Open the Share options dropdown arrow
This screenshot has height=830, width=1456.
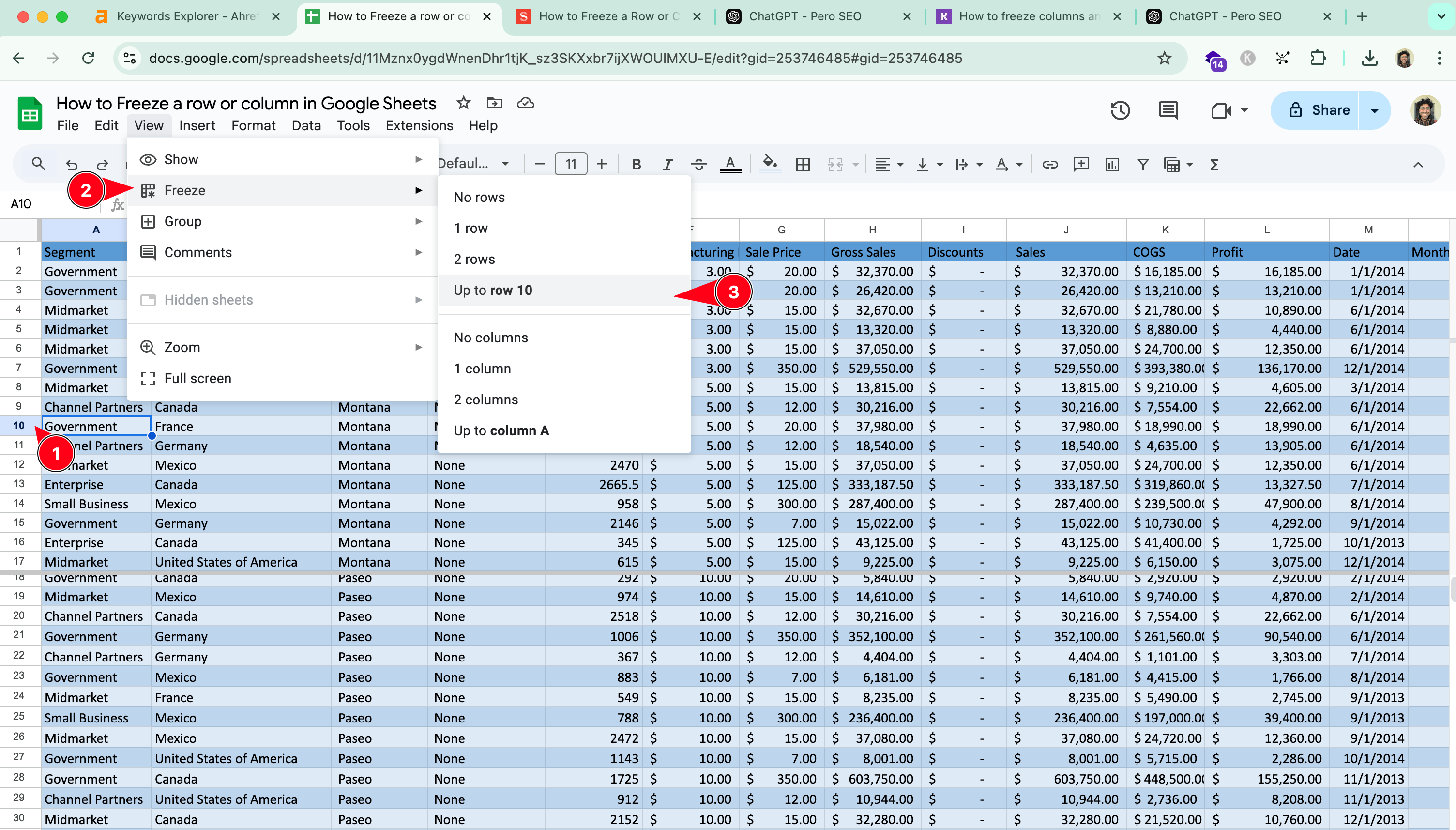tap(1374, 110)
